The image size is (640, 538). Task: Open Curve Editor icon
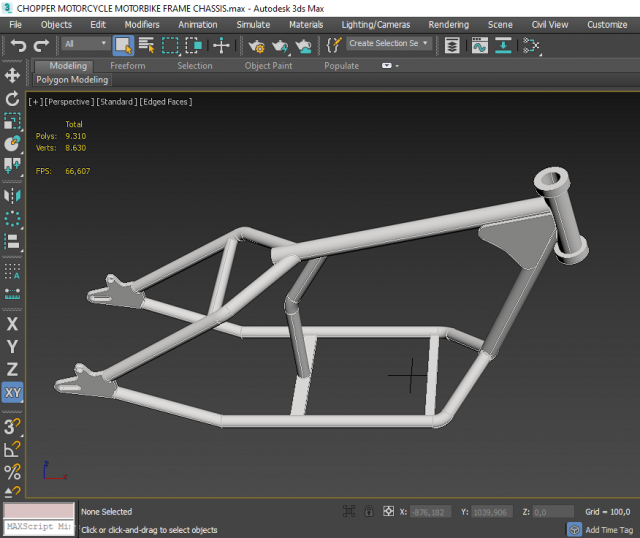point(480,45)
